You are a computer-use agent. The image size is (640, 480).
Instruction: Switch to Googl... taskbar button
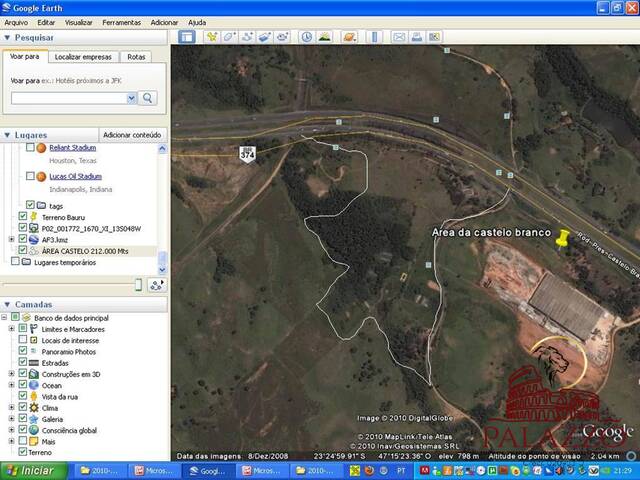click(x=208, y=471)
